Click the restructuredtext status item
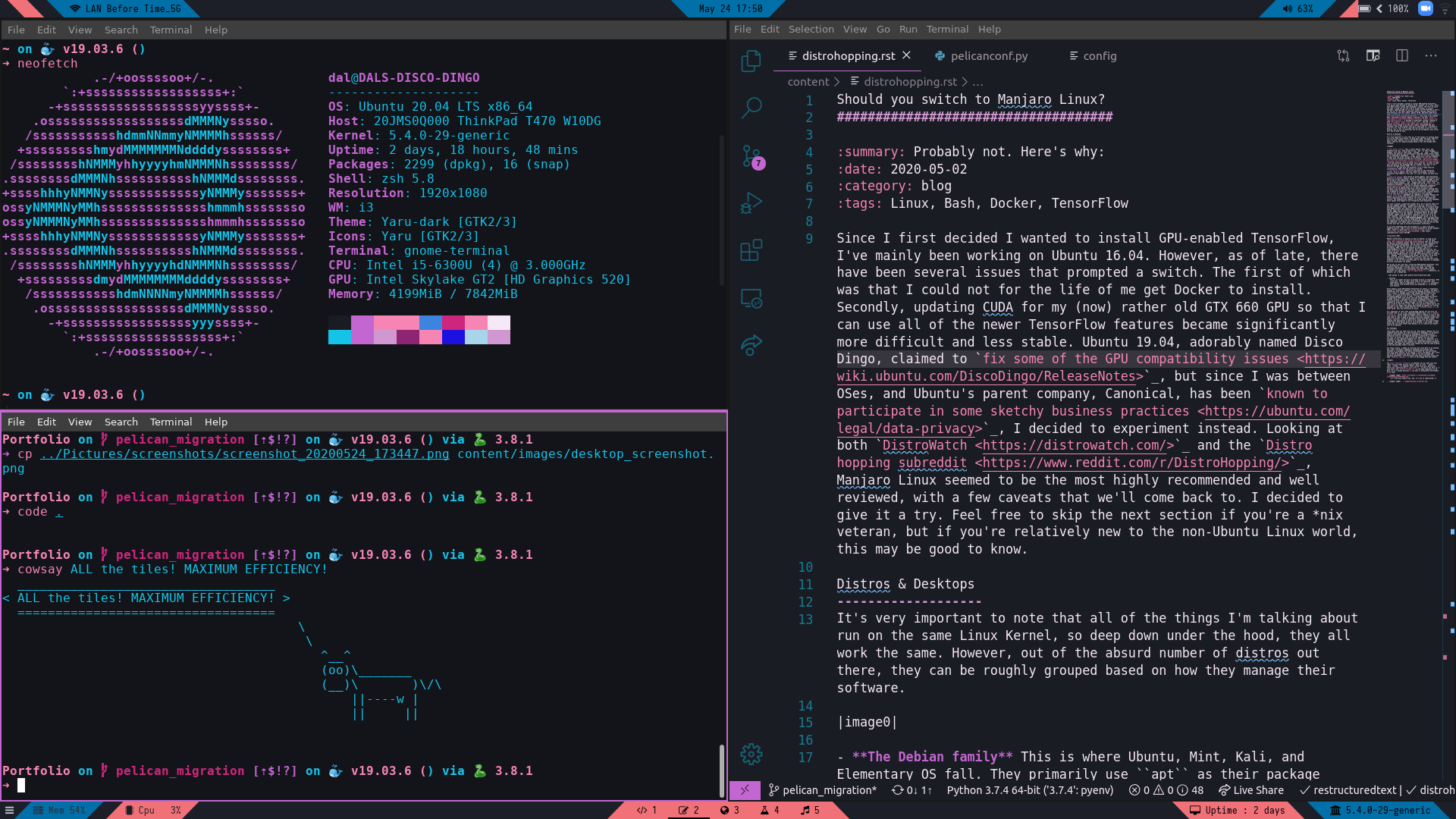The width and height of the screenshot is (1456, 819). [1349, 790]
